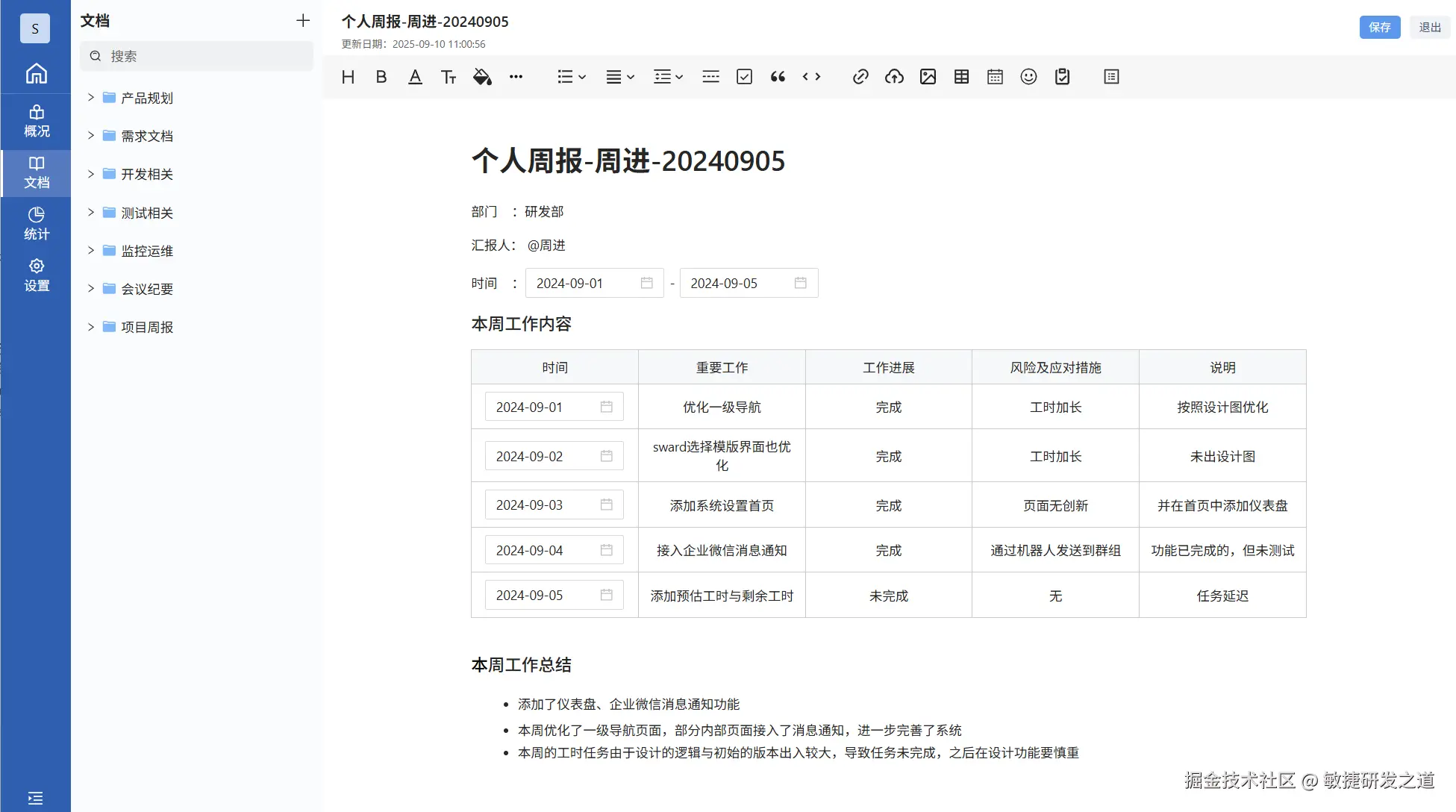Expand the 产品规划 folder
1456x812 pixels.
(x=91, y=98)
